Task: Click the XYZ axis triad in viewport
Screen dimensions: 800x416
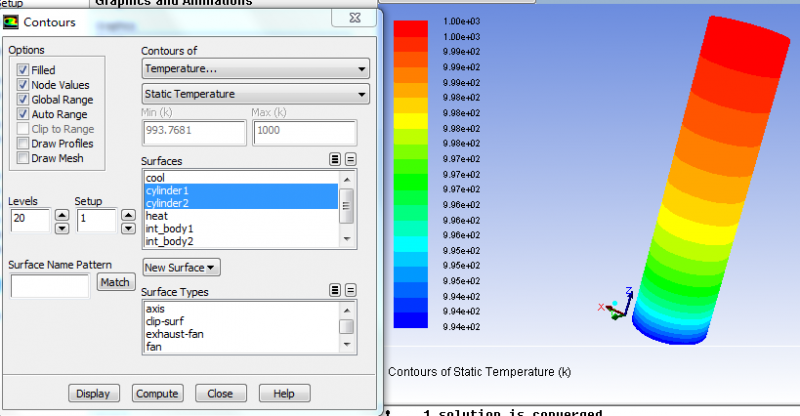Action: pos(616,304)
